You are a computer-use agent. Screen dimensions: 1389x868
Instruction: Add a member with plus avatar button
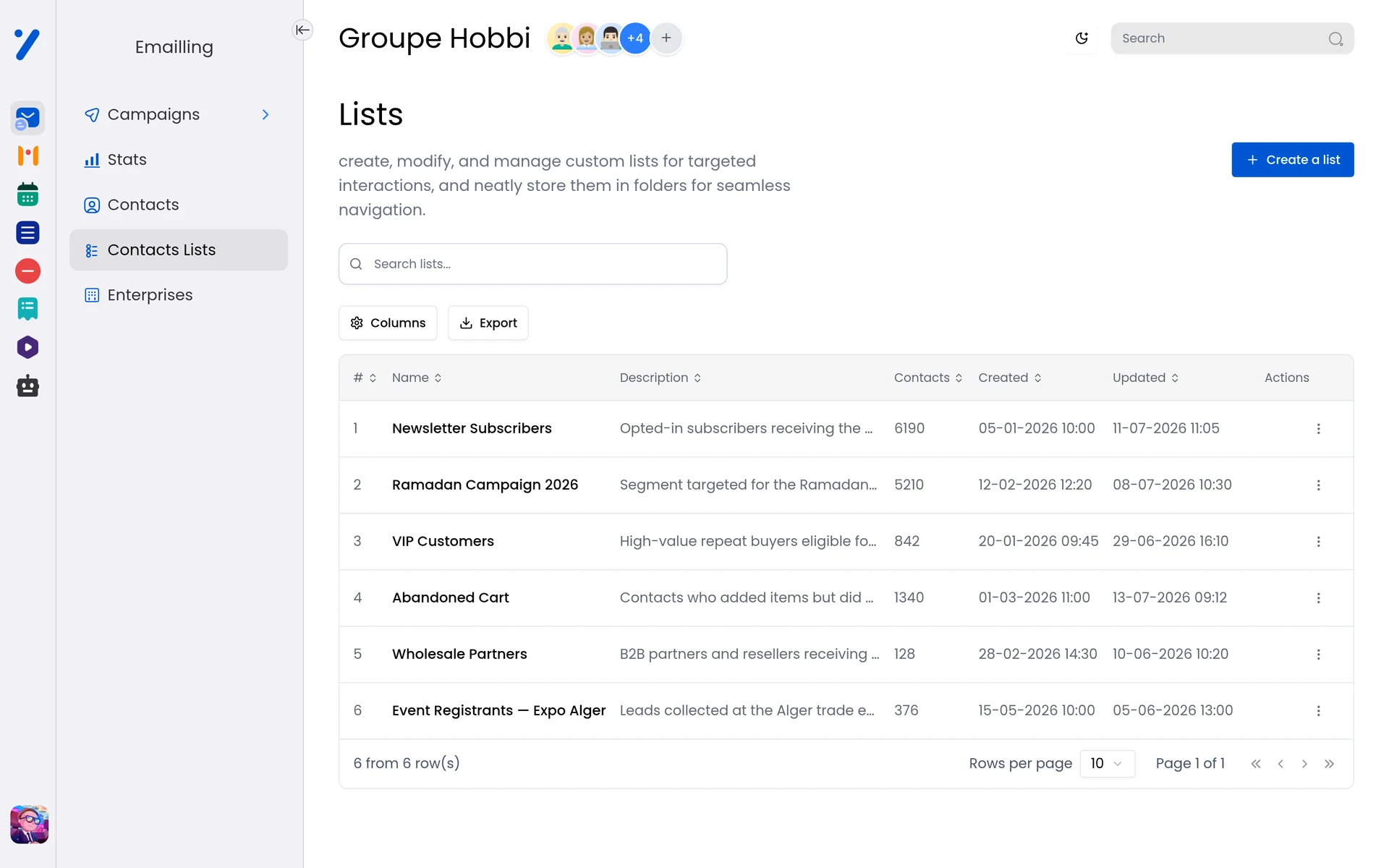tap(666, 38)
